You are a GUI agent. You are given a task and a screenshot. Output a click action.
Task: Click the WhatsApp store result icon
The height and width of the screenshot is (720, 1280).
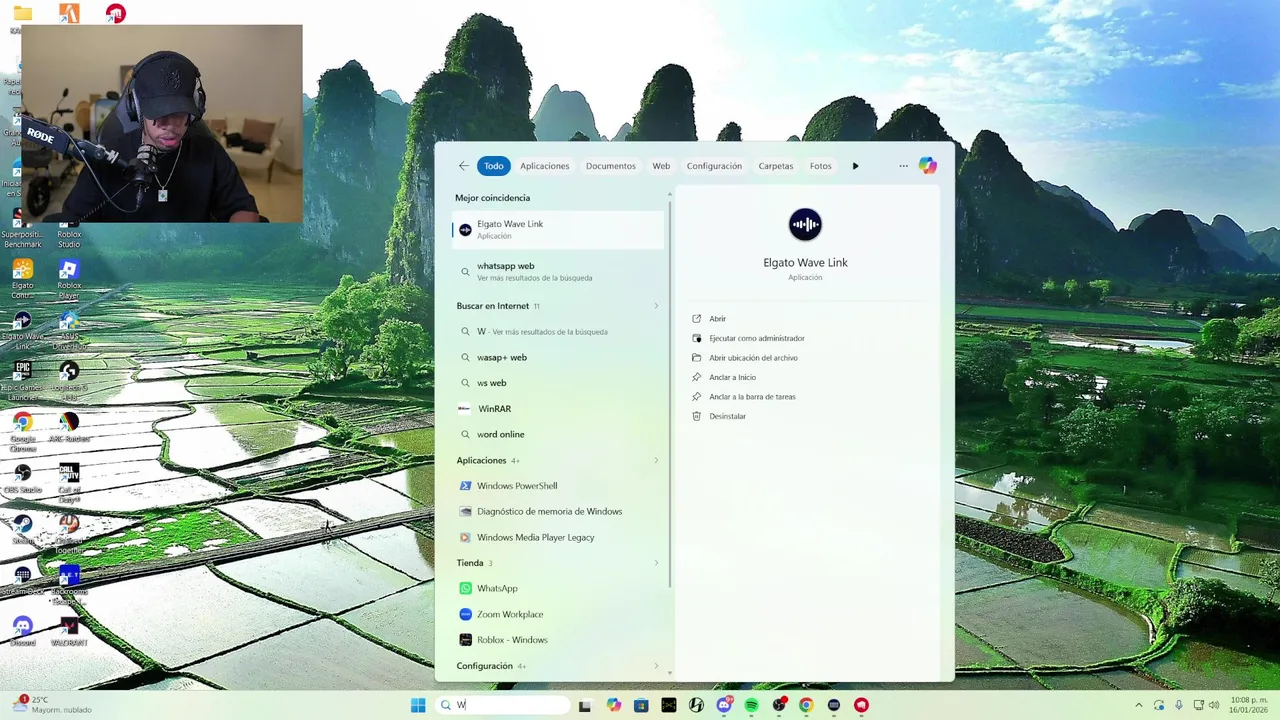(465, 589)
